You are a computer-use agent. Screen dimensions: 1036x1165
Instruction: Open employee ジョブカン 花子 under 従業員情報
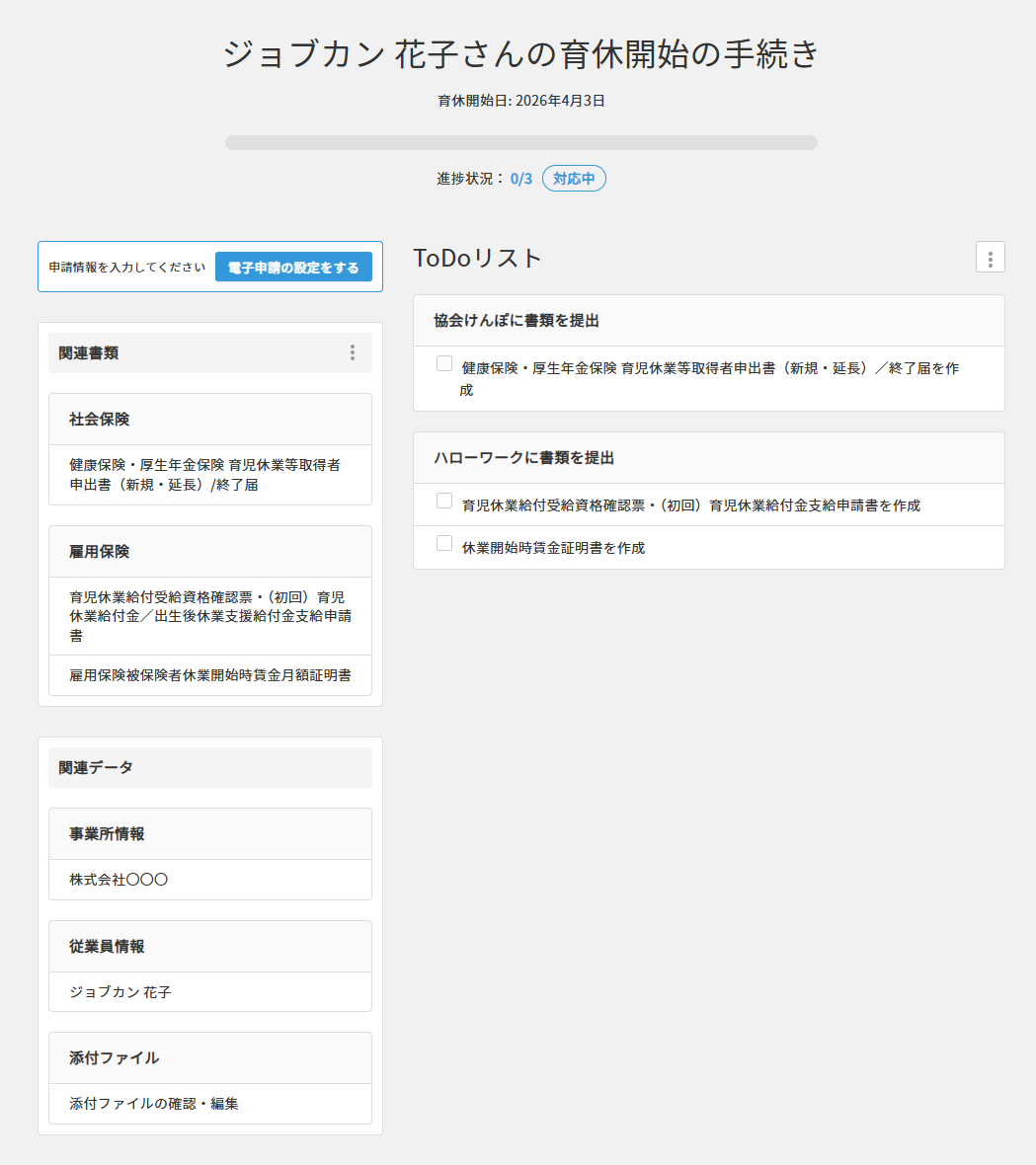[x=210, y=992]
